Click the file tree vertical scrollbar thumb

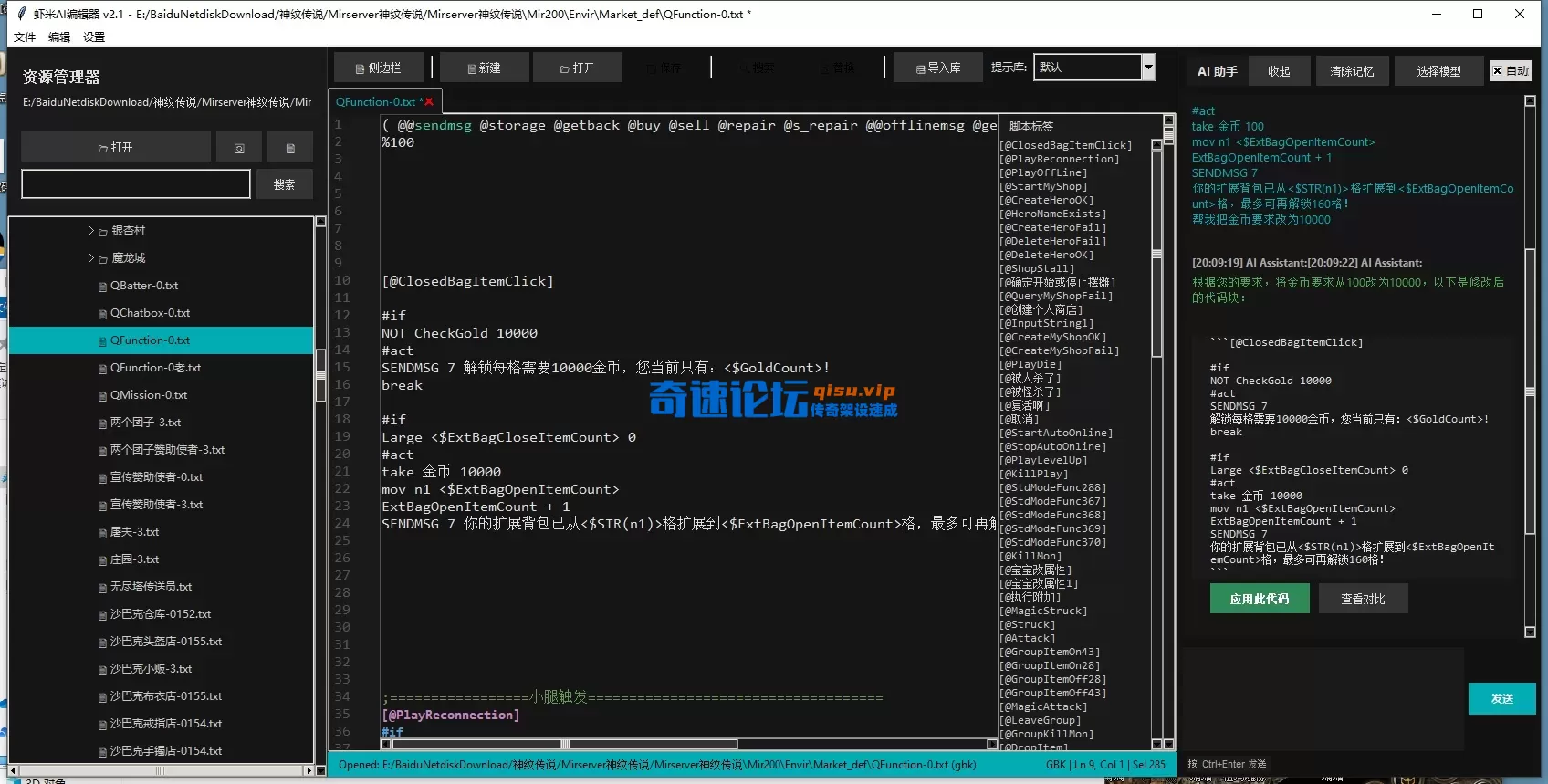[320, 374]
